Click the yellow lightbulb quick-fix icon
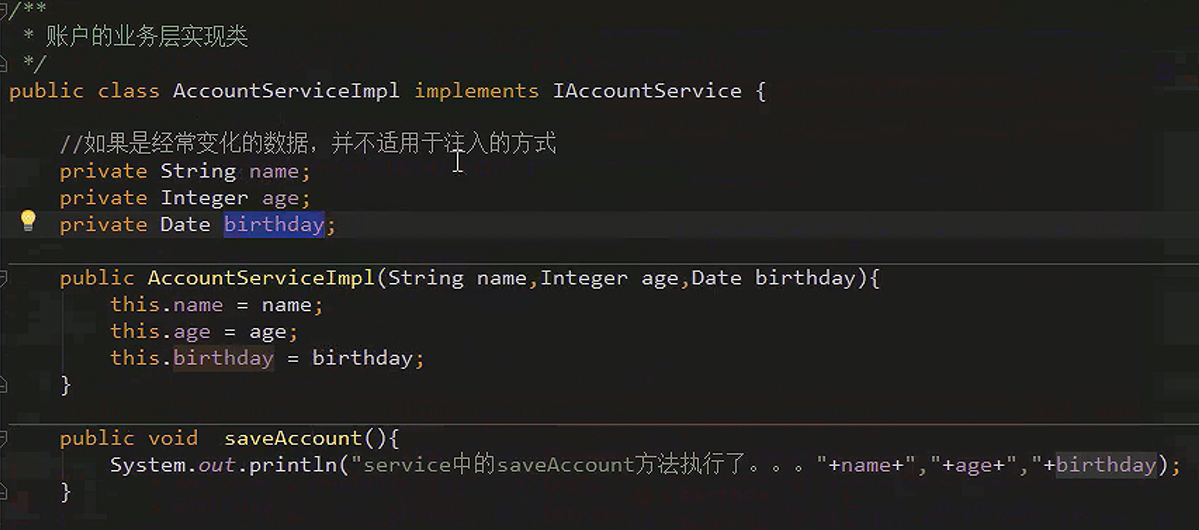Viewport: 1199px width, 530px height. [28, 221]
